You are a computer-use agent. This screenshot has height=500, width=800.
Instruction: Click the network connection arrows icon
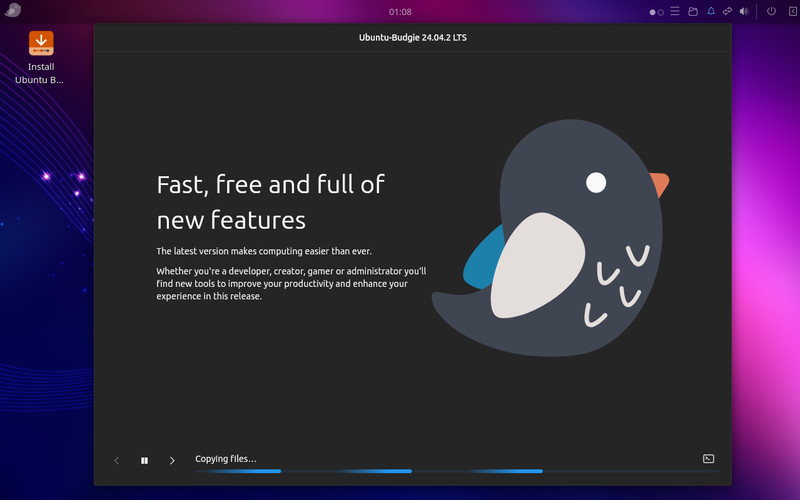point(728,11)
